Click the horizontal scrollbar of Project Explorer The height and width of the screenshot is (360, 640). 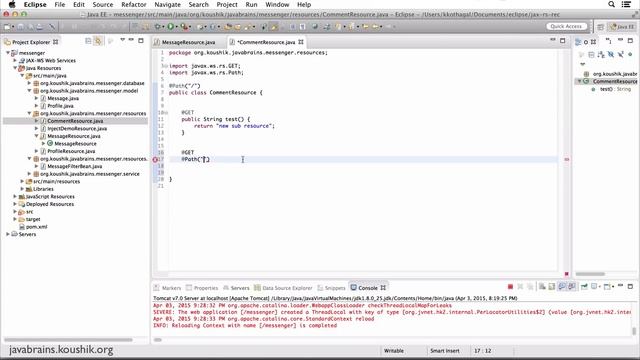(69, 340)
